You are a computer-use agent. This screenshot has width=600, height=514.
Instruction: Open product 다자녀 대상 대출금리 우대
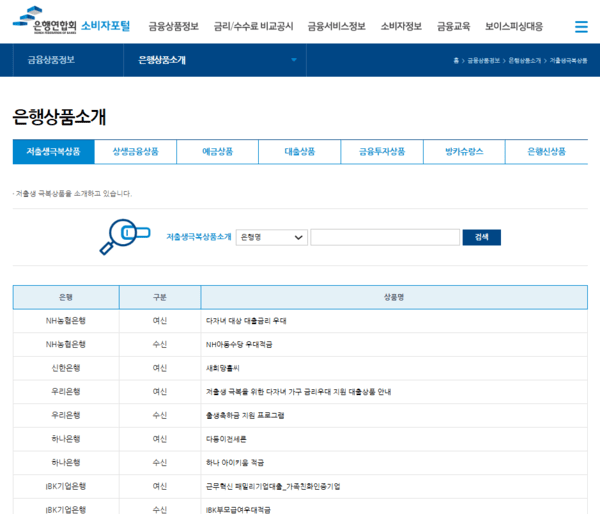point(246,321)
